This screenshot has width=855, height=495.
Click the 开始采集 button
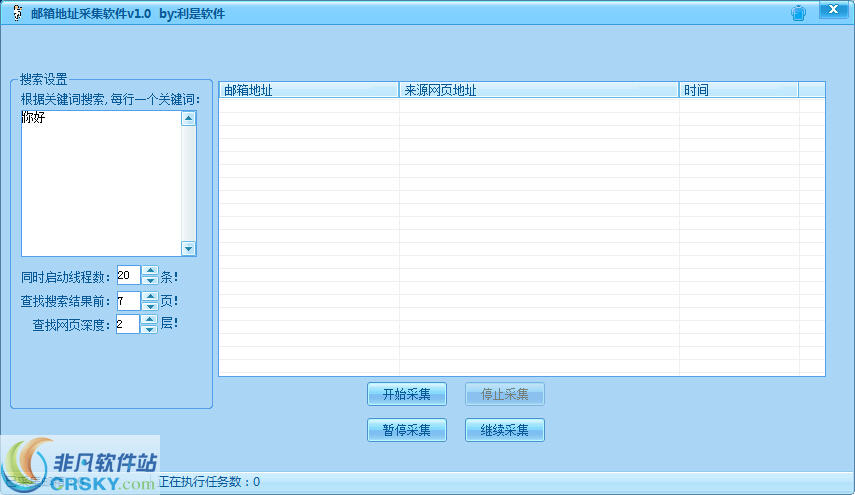[x=407, y=394]
